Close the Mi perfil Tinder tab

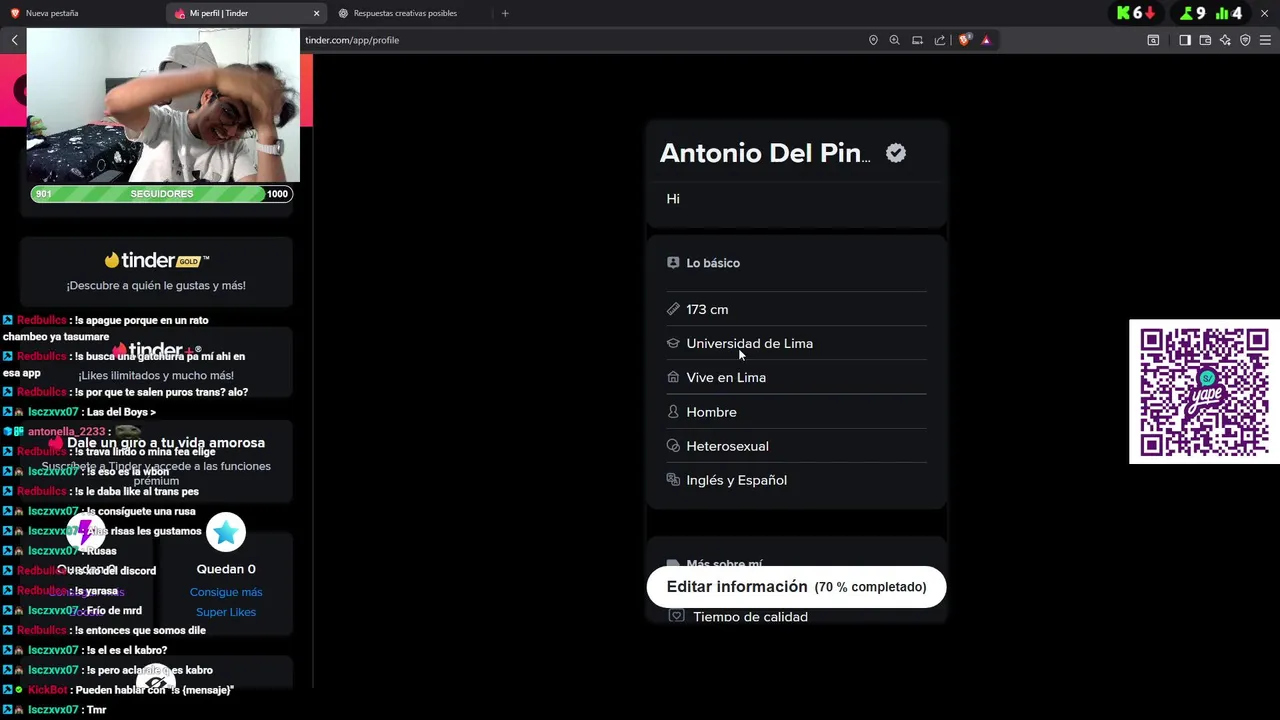pyautogui.click(x=316, y=13)
